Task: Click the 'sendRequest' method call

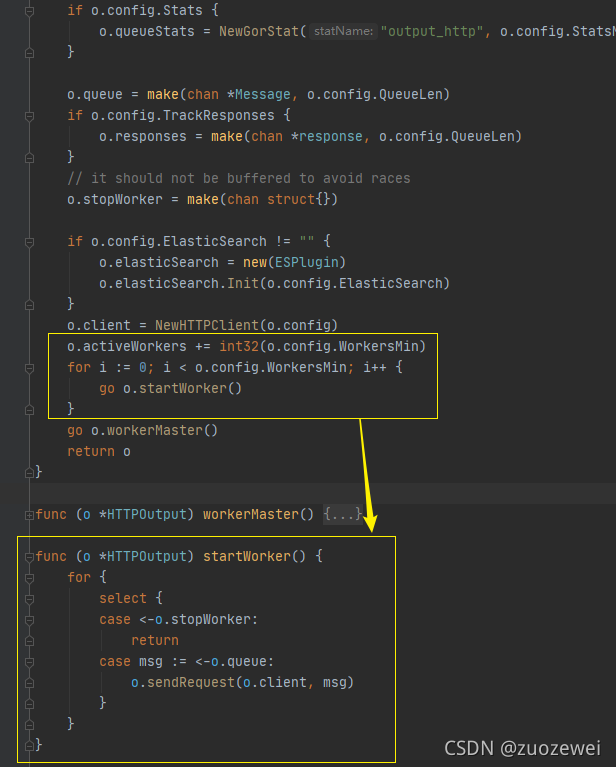Action: [x=191, y=682]
